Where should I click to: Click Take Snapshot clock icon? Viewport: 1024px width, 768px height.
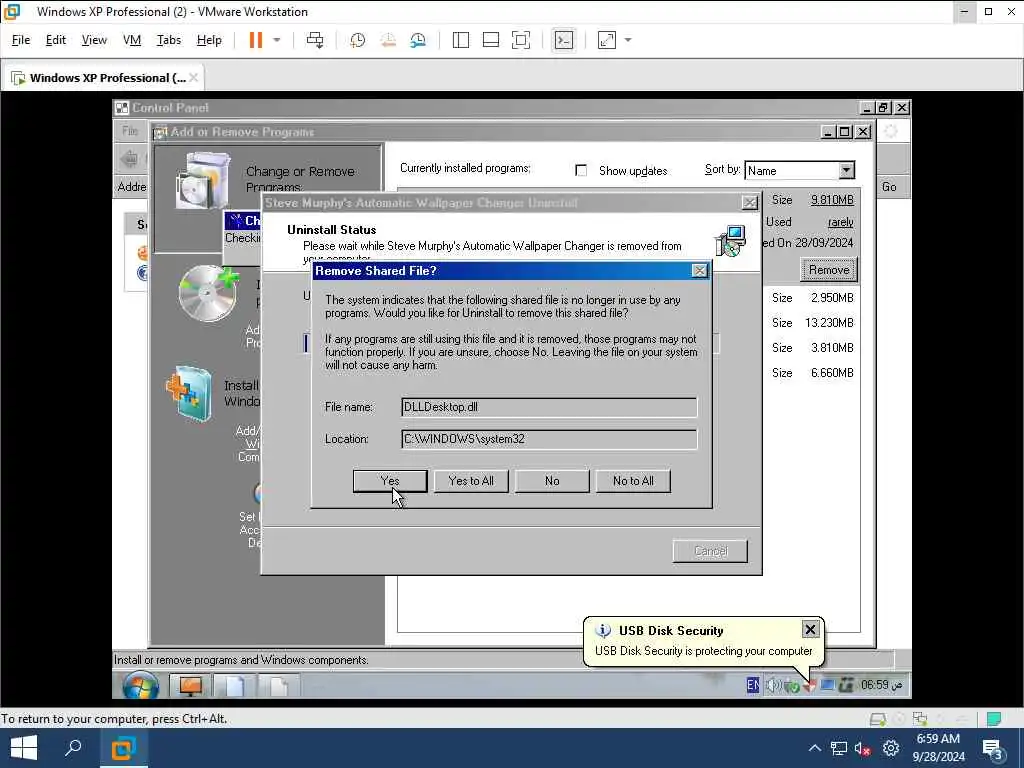click(358, 40)
